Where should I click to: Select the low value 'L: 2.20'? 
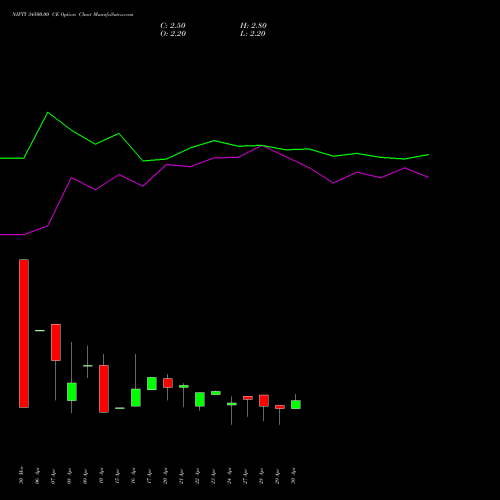pyautogui.click(x=253, y=34)
